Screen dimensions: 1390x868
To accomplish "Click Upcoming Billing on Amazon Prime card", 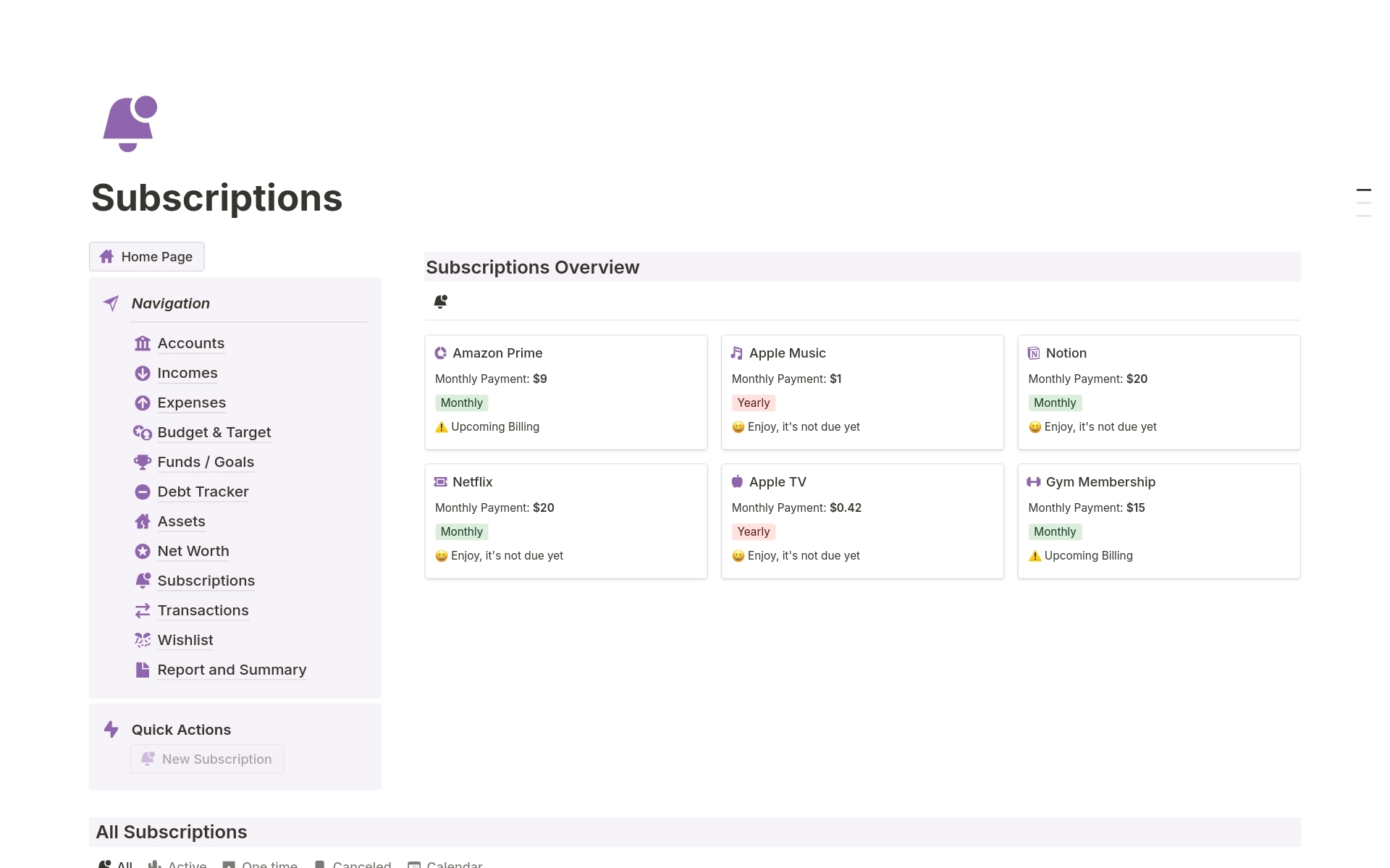I will coord(487,426).
